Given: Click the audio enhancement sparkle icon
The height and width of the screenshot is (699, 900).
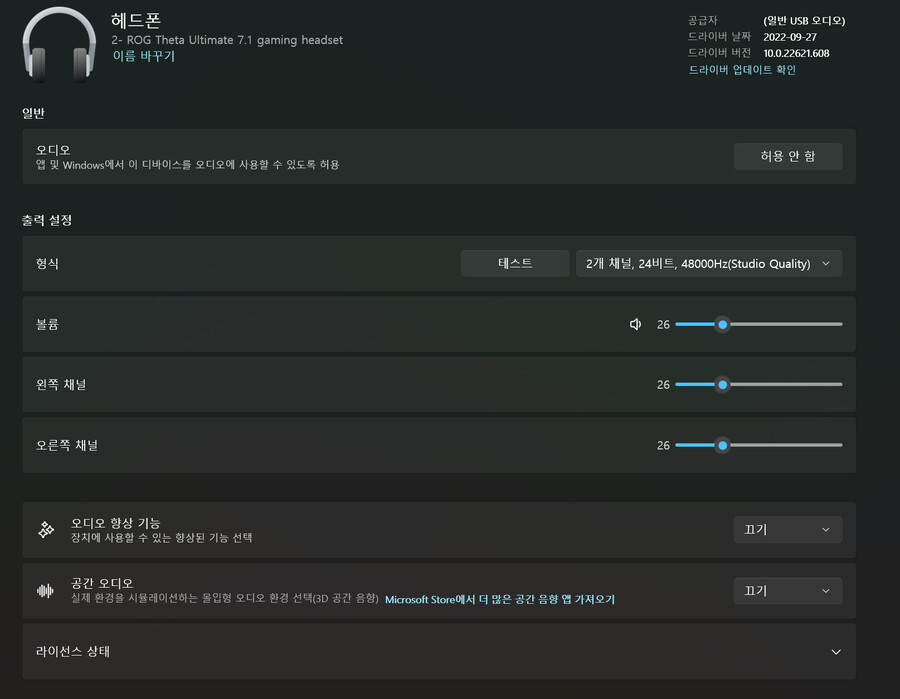Looking at the screenshot, I should 46,530.
